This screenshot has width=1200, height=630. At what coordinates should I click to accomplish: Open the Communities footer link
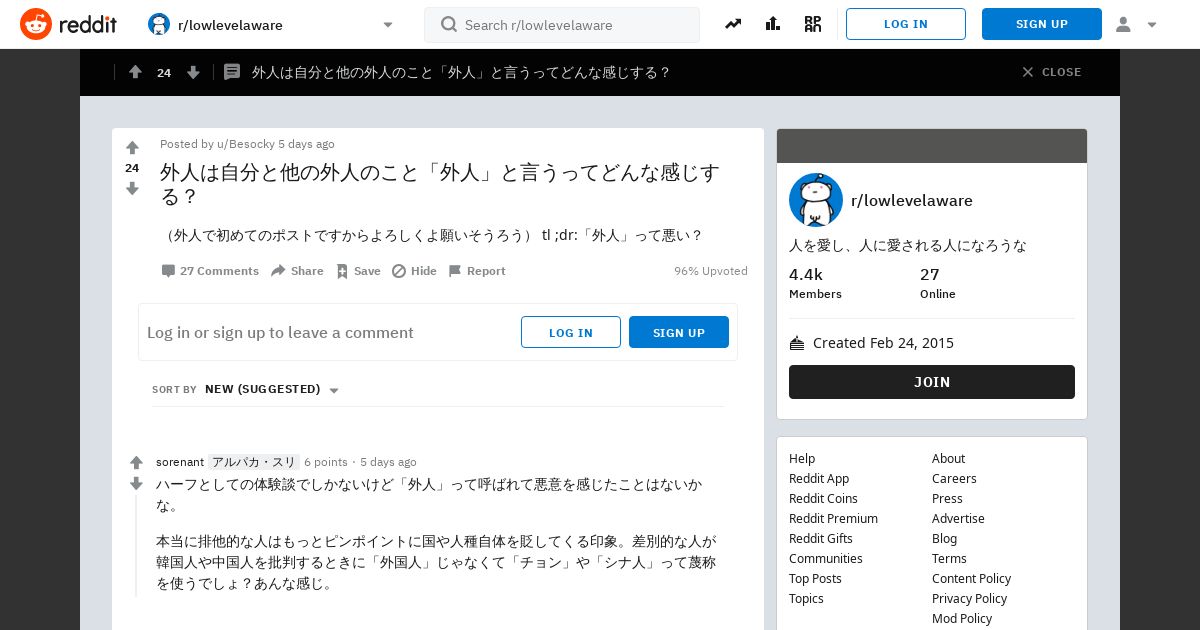click(x=826, y=558)
